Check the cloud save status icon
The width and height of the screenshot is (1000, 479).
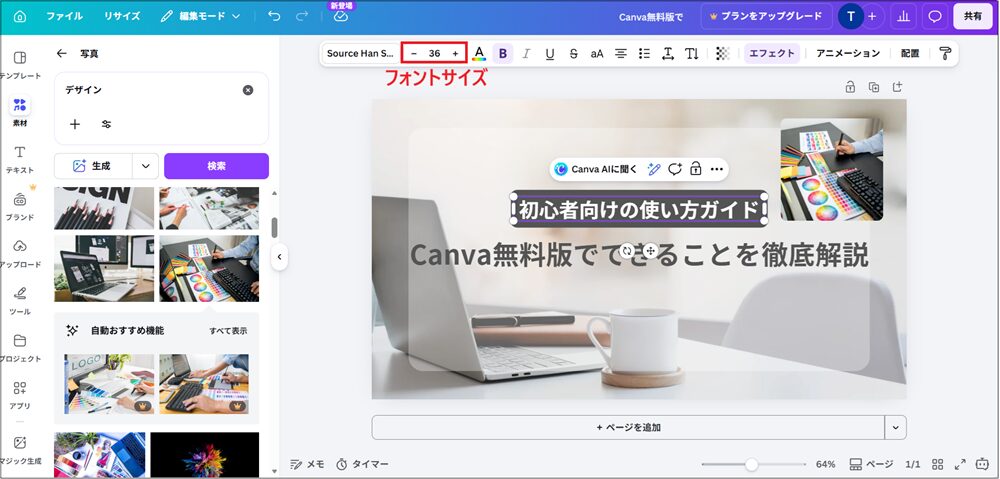(x=341, y=17)
